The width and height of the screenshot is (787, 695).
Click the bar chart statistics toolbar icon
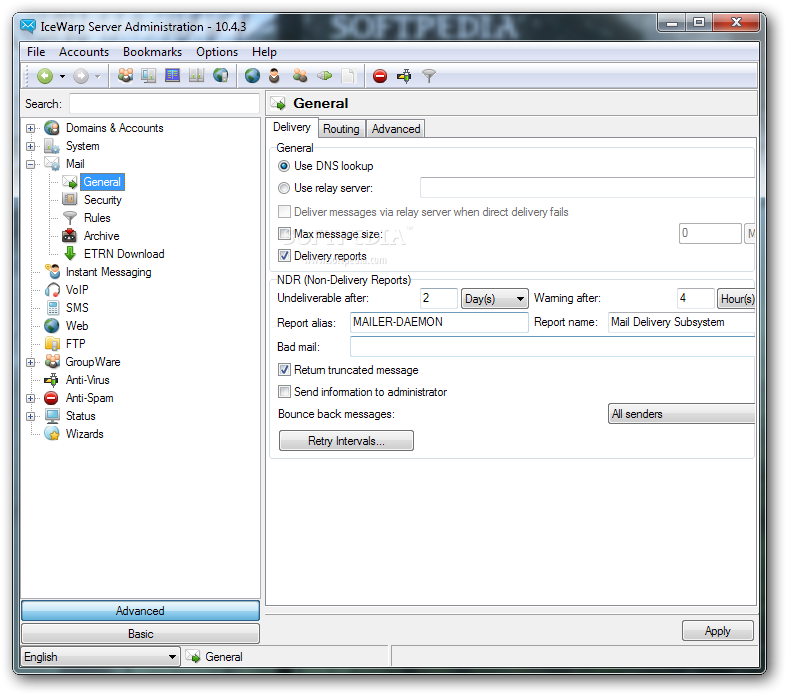coord(196,76)
